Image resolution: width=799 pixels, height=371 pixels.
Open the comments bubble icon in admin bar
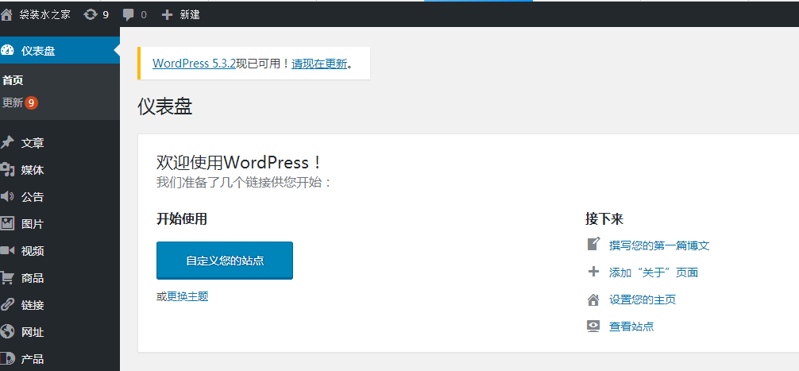click(x=128, y=15)
